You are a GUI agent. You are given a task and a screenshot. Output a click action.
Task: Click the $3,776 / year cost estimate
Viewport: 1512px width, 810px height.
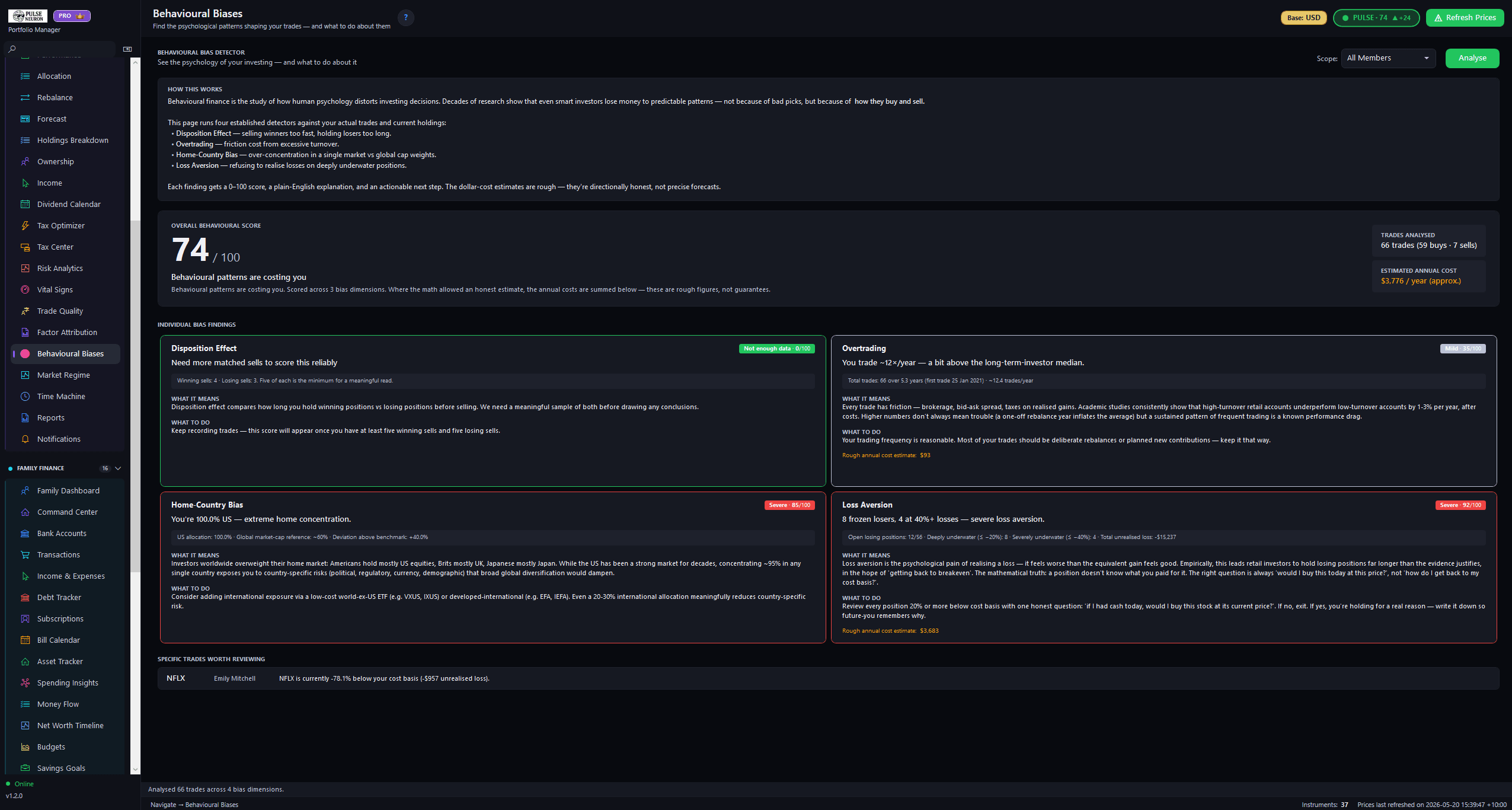[x=1420, y=281]
